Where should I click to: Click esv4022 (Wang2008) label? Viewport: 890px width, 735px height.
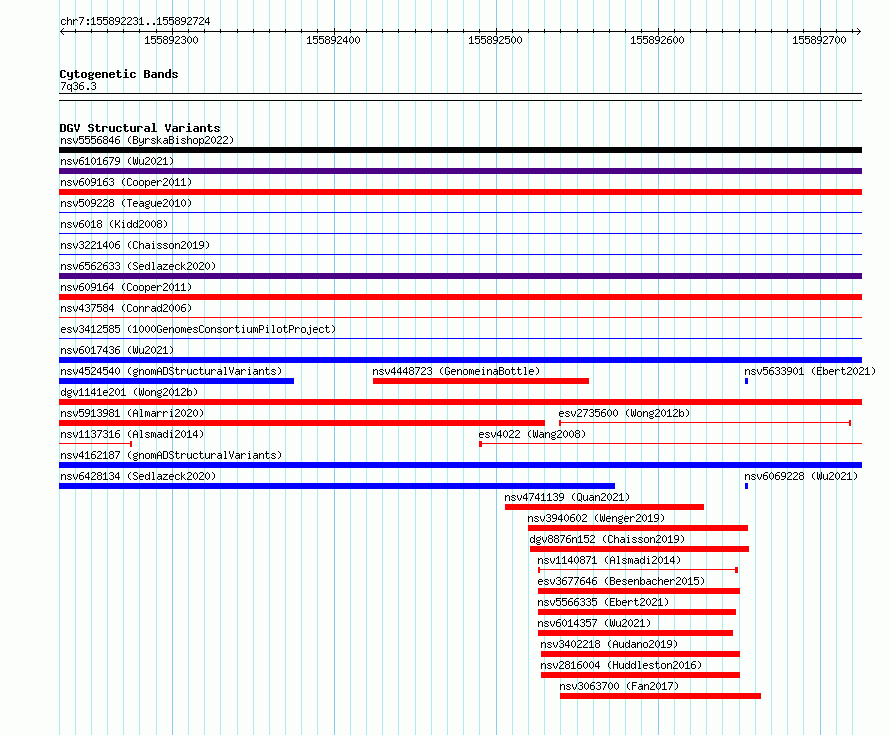(532, 434)
